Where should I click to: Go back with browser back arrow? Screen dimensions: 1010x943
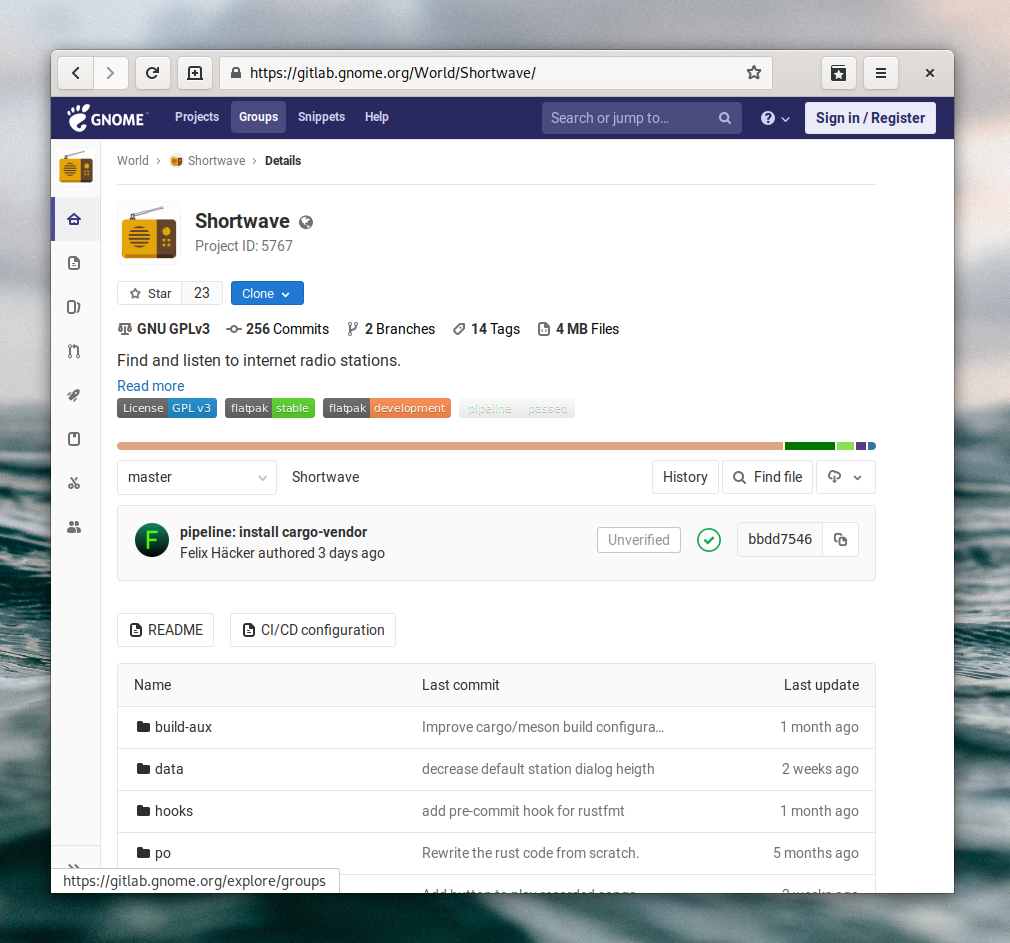[x=76, y=73]
